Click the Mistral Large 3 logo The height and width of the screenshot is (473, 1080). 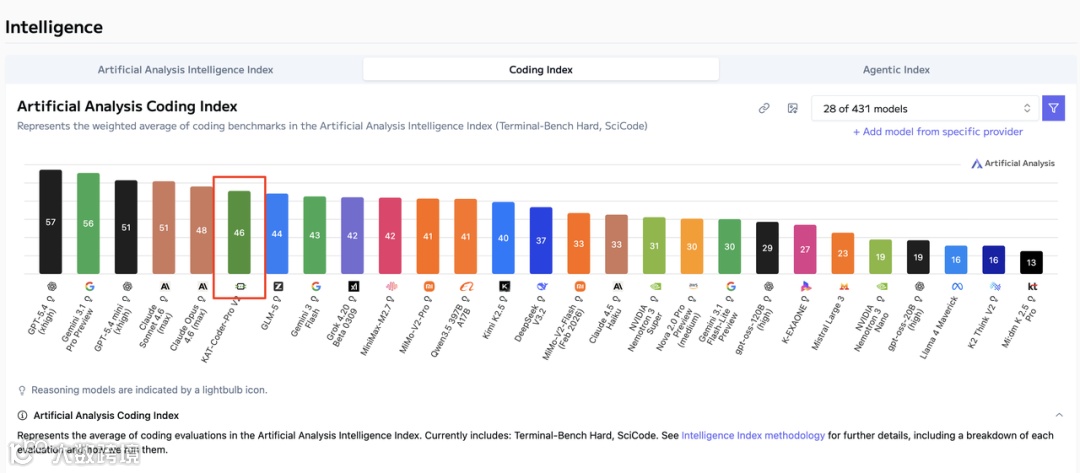click(843, 286)
